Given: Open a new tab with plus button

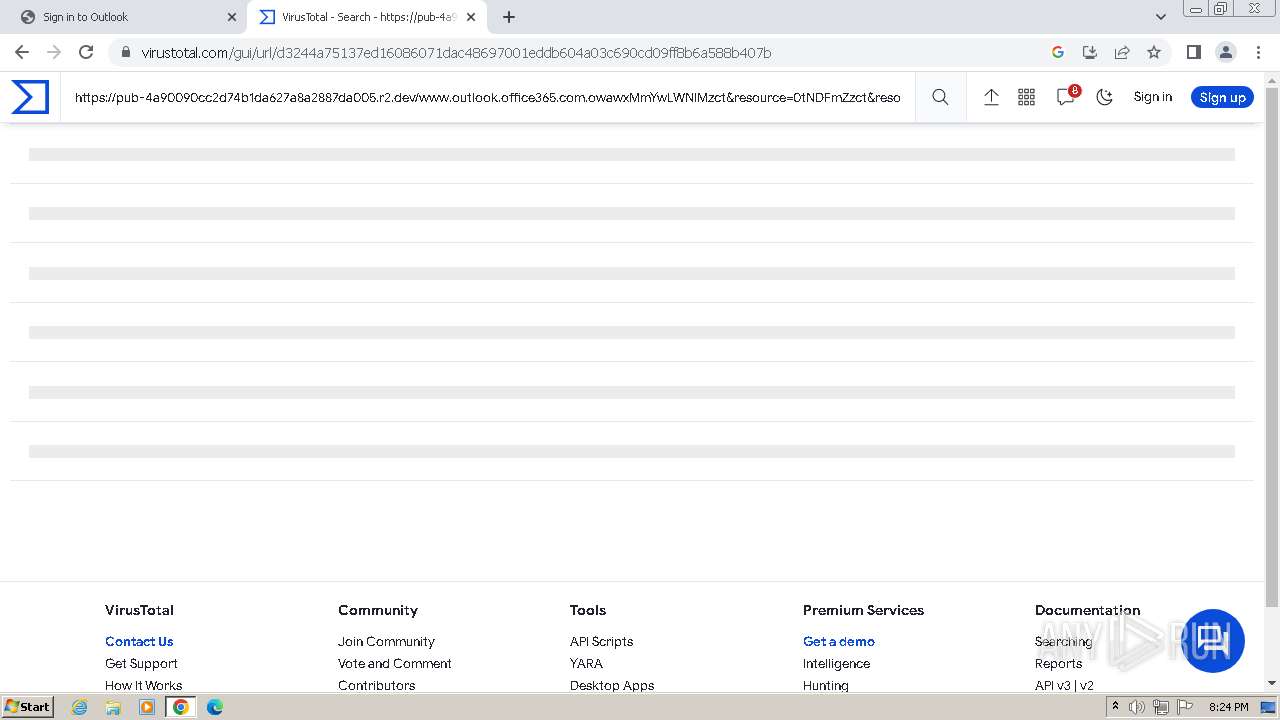Looking at the screenshot, I should click(508, 17).
